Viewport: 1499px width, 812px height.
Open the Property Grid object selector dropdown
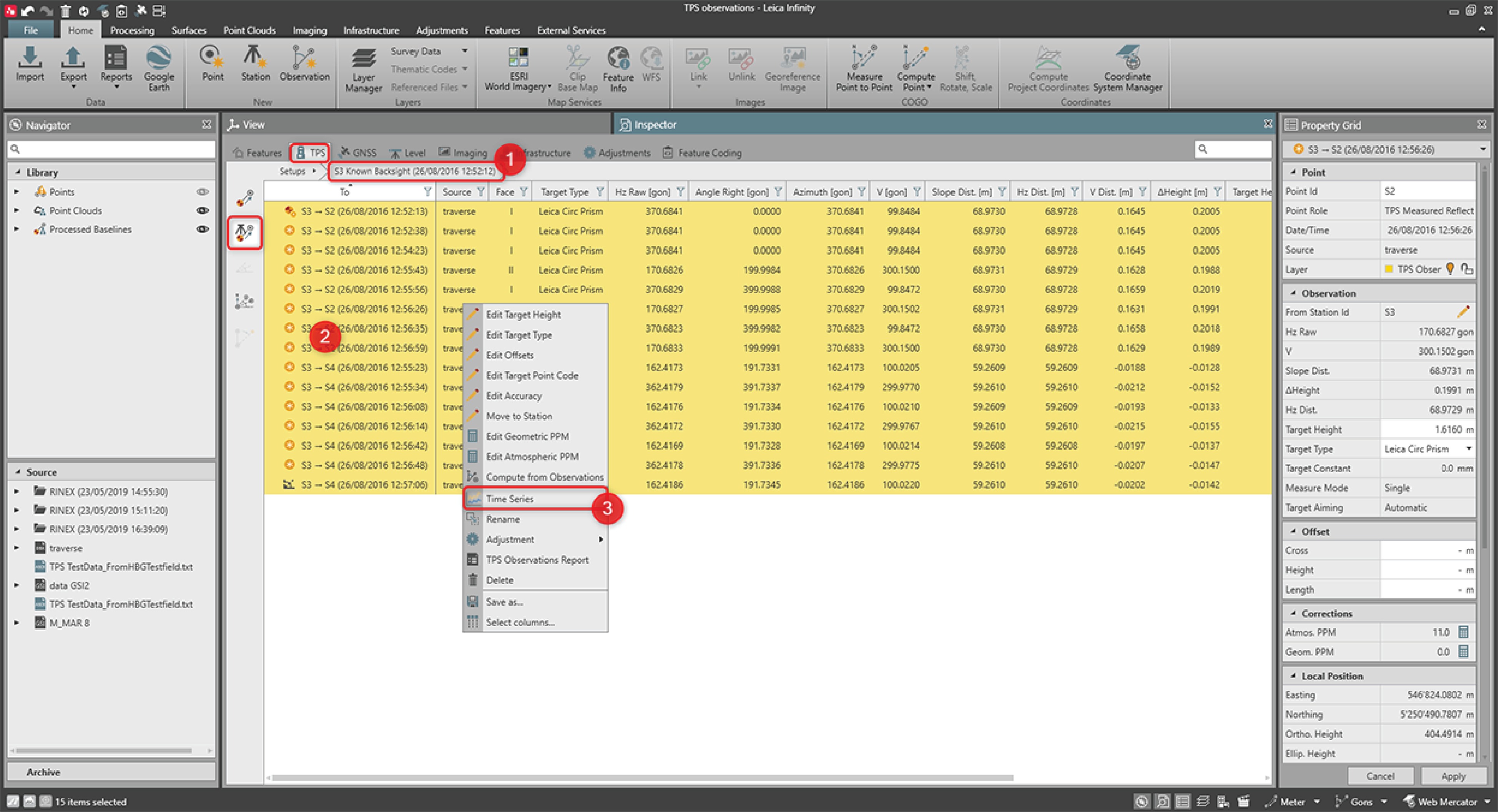point(1483,149)
